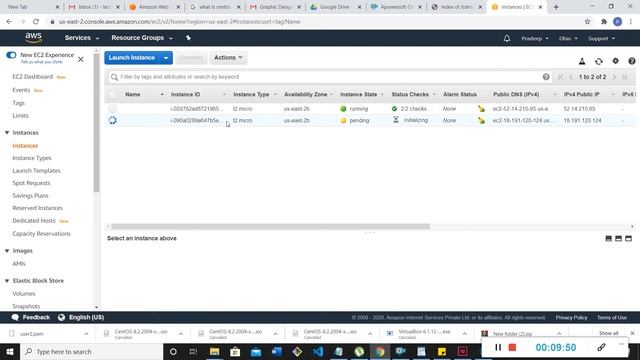Click English (US) language selector

tap(86, 317)
